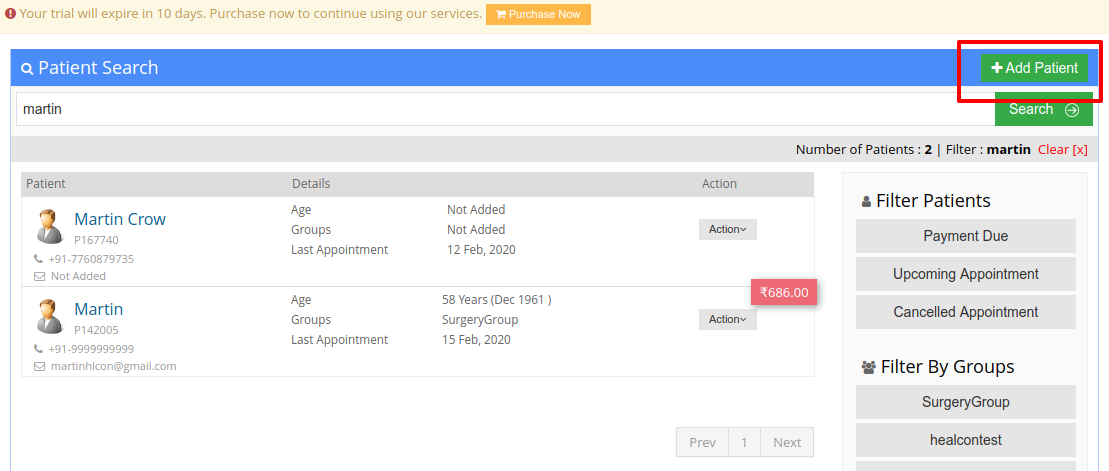This screenshot has height=471, width=1109.
Task: Click the avatar of patient Martin P142005
Action: 50,316
